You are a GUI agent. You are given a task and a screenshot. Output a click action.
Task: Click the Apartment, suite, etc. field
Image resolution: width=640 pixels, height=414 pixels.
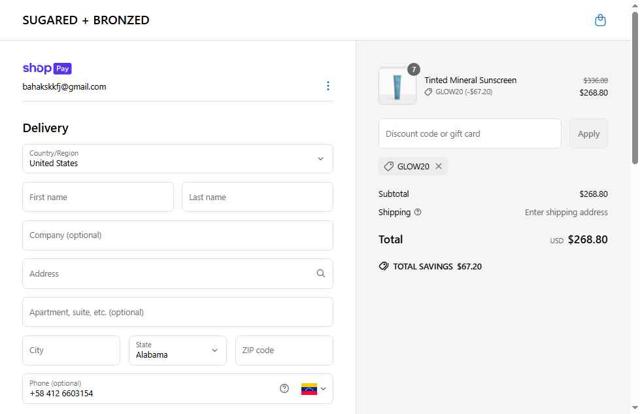tap(178, 312)
